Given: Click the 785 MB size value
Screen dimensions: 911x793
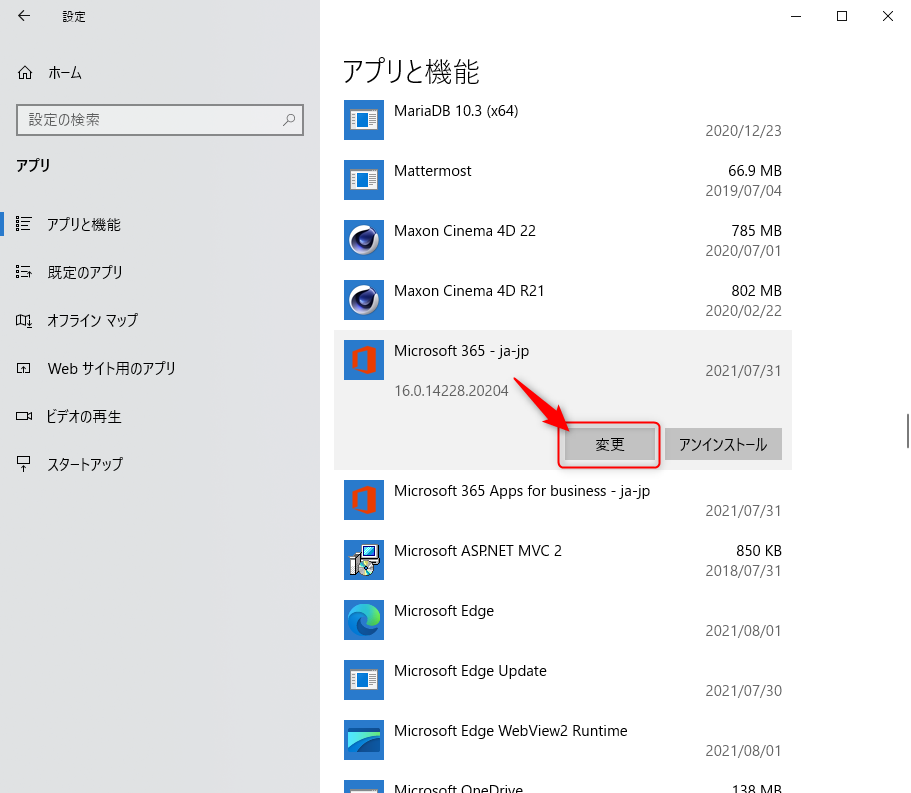Looking at the screenshot, I should pyautogui.click(x=756, y=231).
